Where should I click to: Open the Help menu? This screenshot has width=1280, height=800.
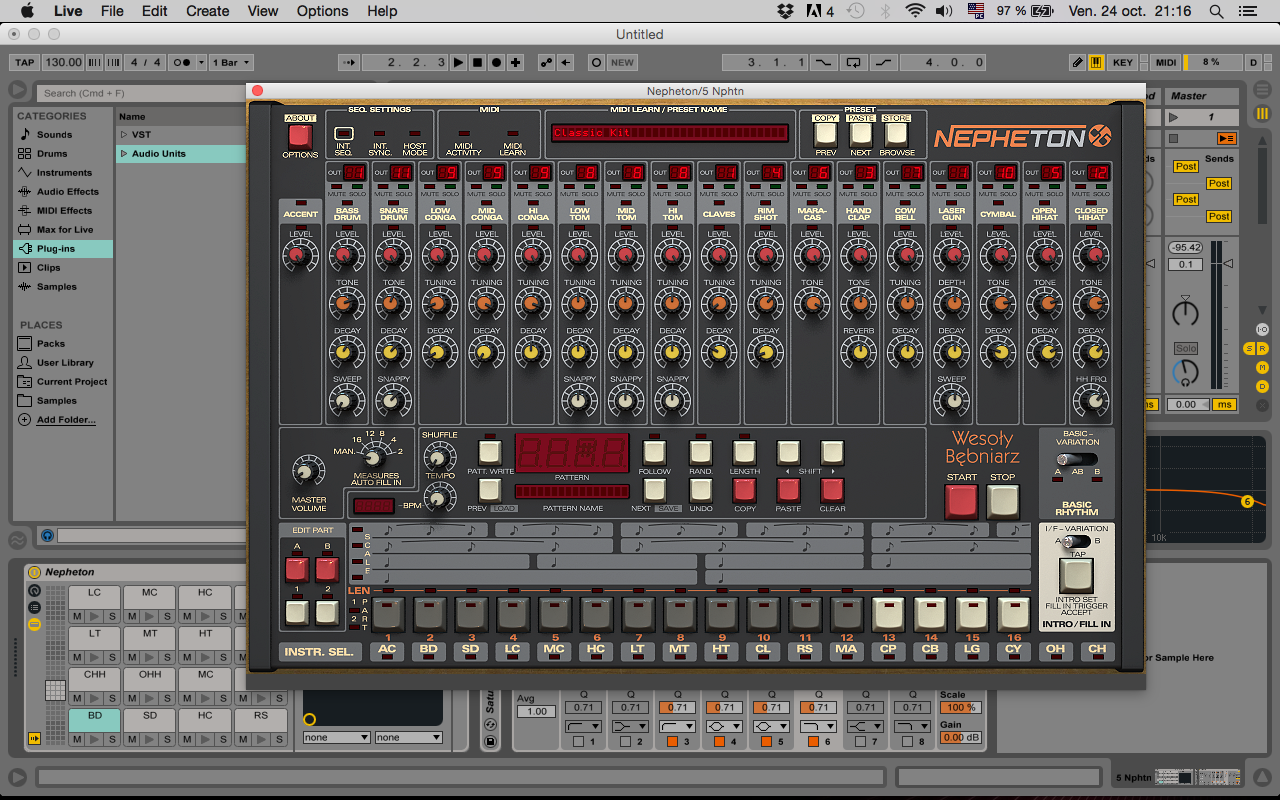(x=382, y=11)
